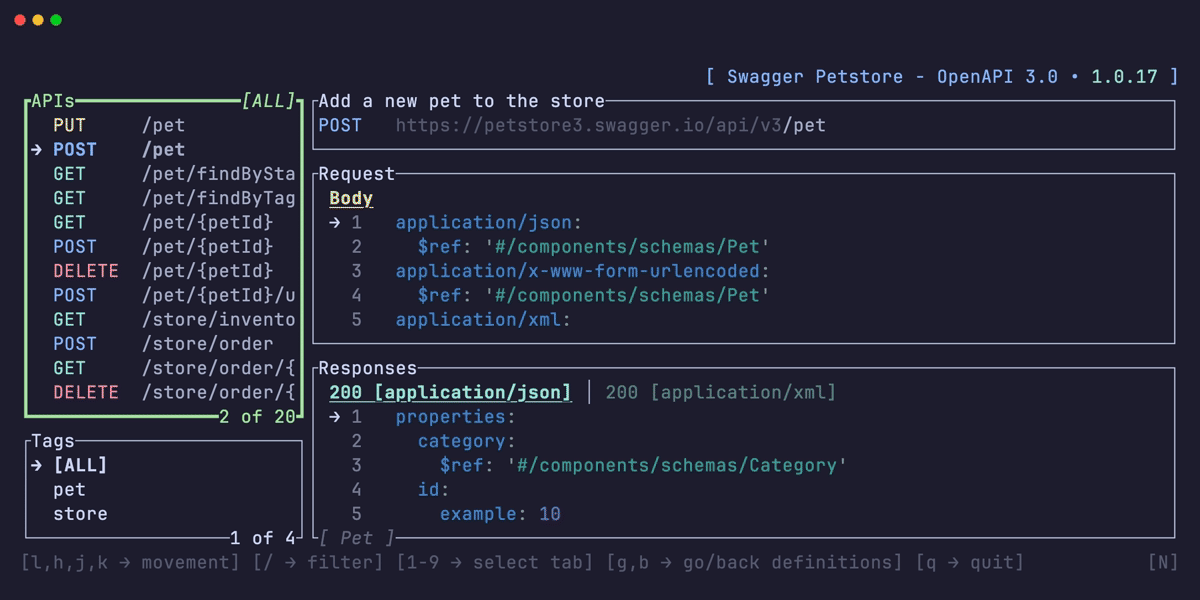The height and width of the screenshot is (600, 1200).
Task: Click the green maximize window button
Action: (x=56, y=20)
